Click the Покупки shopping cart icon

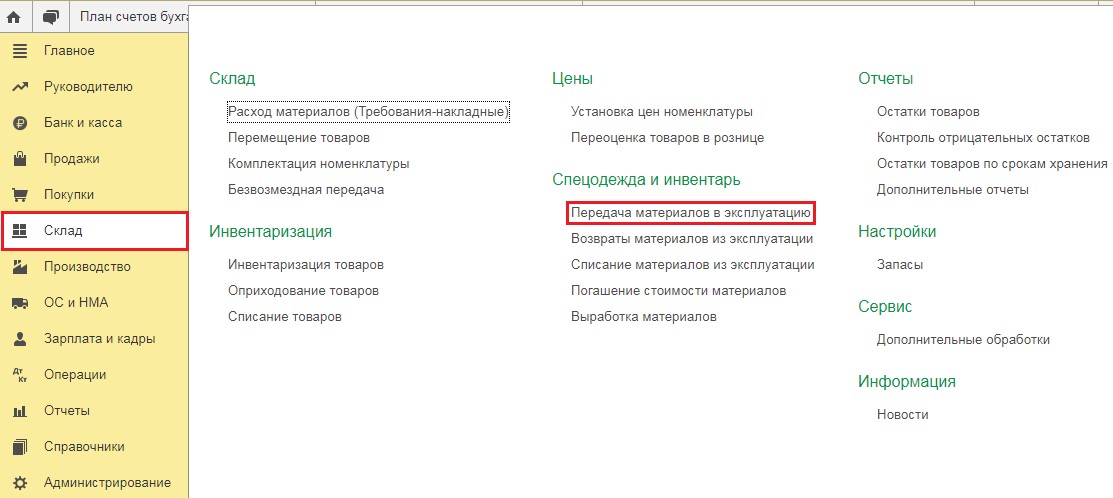pyautogui.click(x=19, y=195)
